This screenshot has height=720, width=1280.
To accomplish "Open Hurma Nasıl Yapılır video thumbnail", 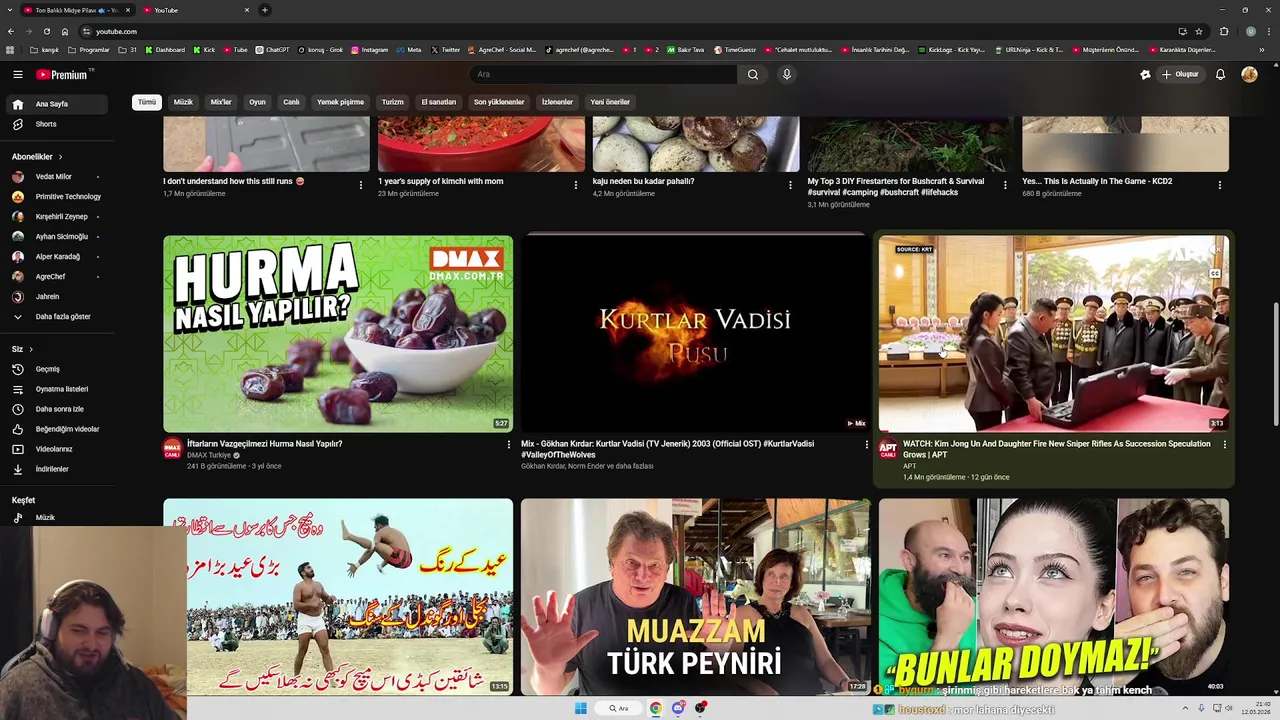I will coord(338,334).
